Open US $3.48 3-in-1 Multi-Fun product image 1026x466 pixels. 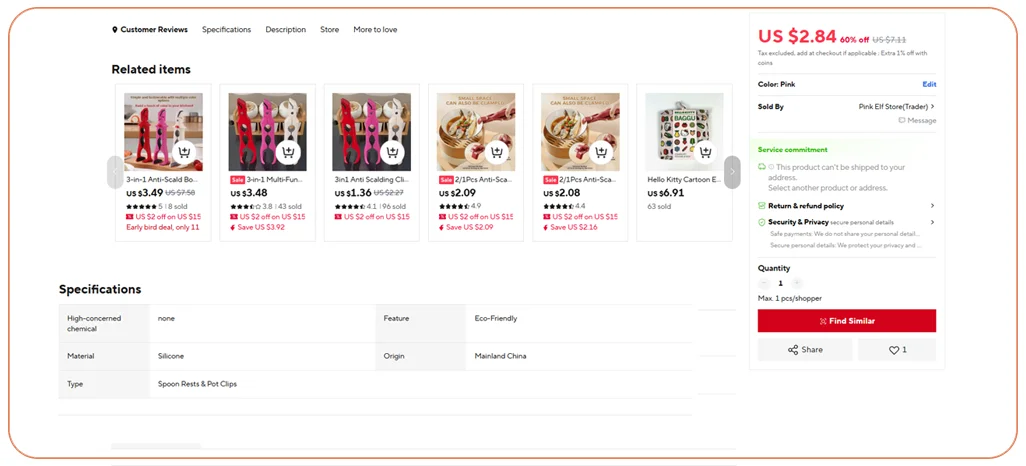click(x=268, y=132)
